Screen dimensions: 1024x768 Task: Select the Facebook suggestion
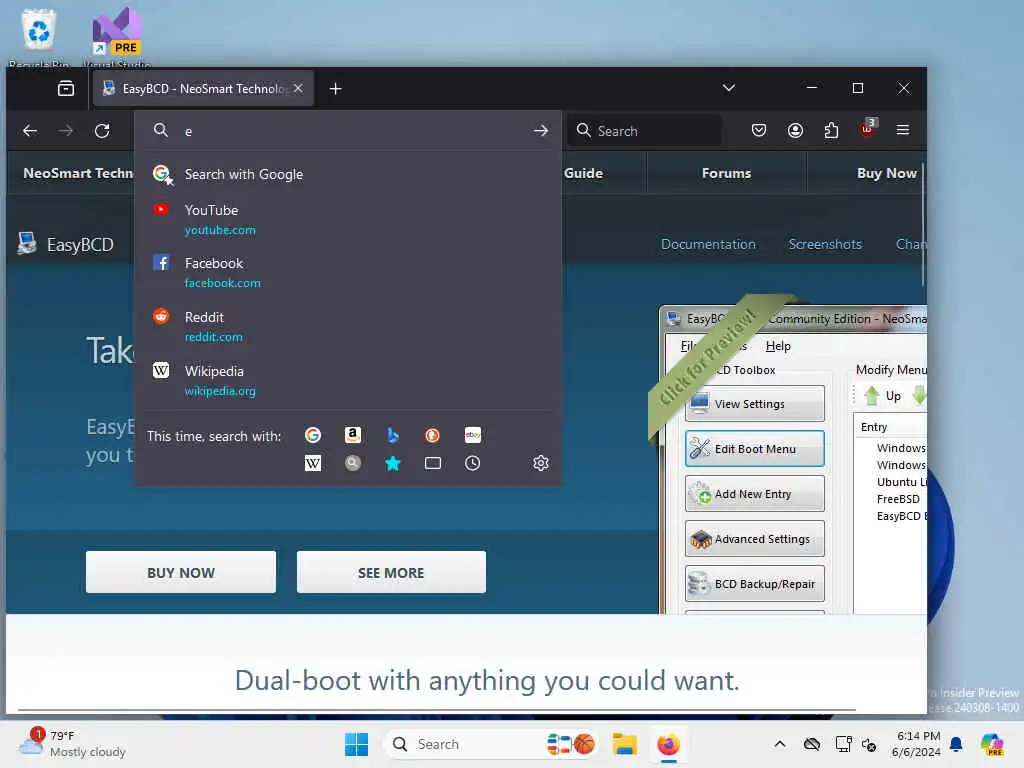click(347, 273)
